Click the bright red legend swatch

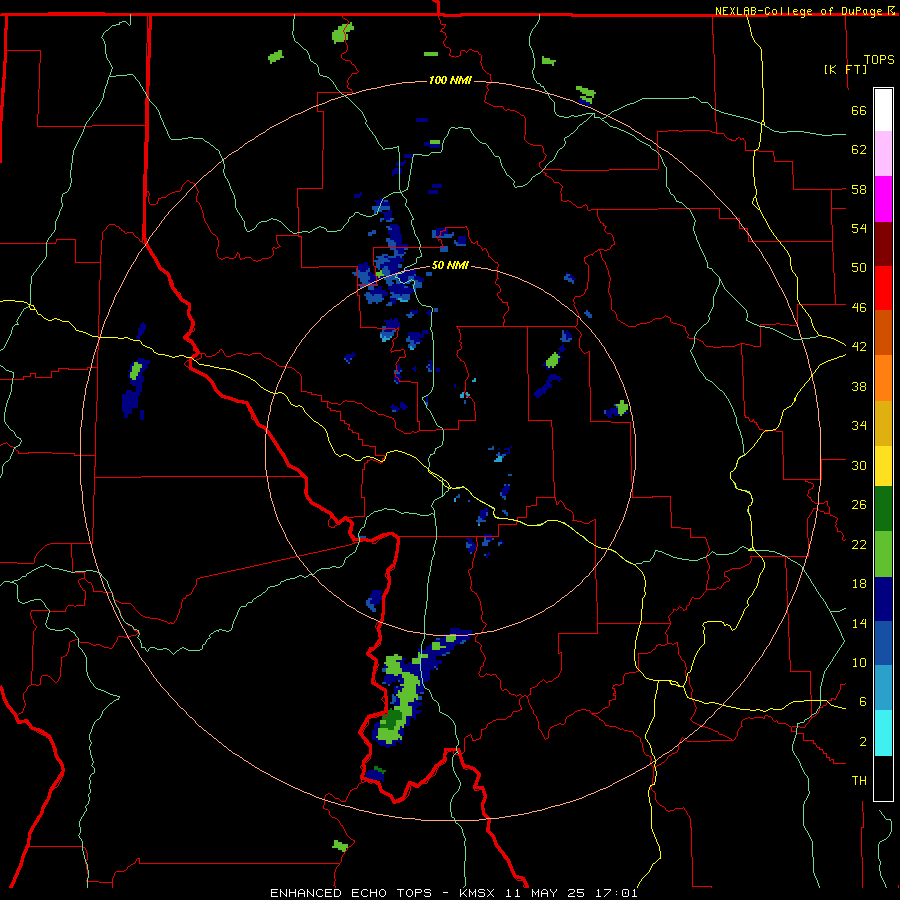[883, 288]
